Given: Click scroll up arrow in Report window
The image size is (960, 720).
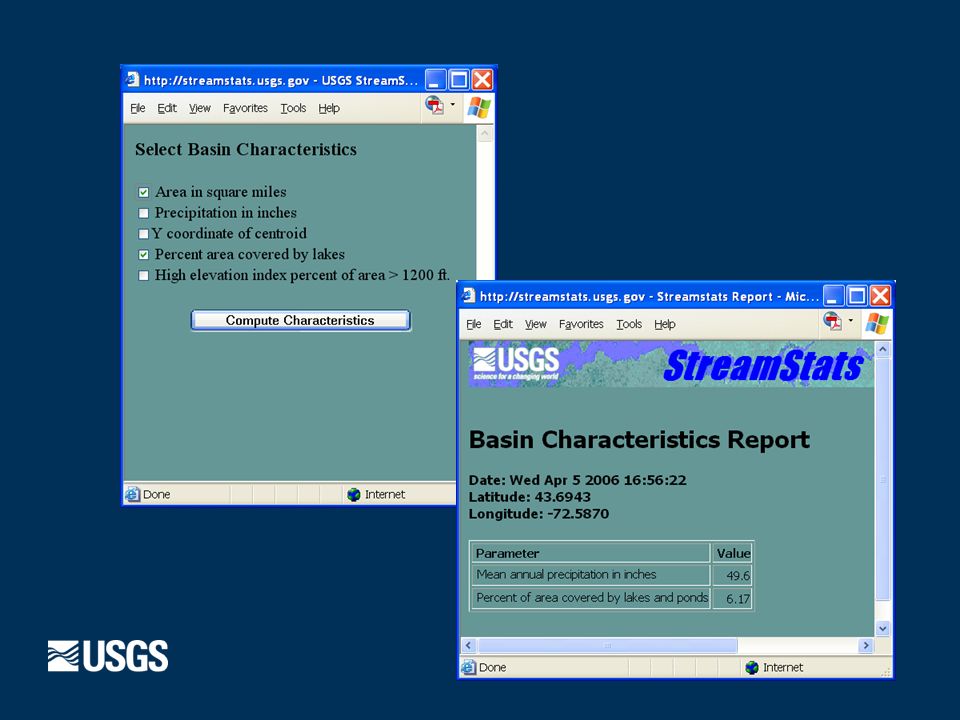Looking at the screenshot, I should (x=883, y=350).
